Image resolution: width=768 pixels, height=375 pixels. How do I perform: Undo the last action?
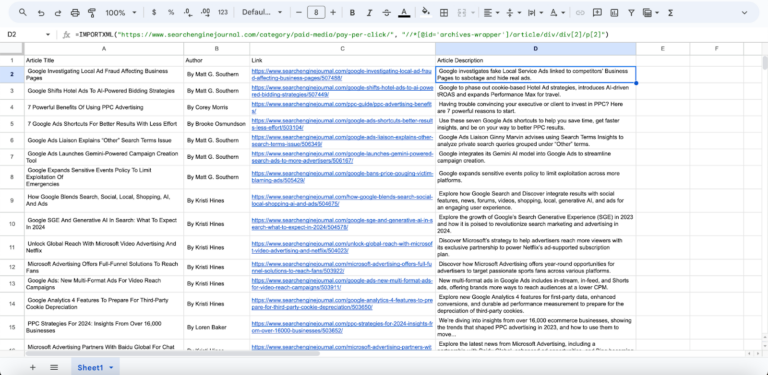point(41,13)
